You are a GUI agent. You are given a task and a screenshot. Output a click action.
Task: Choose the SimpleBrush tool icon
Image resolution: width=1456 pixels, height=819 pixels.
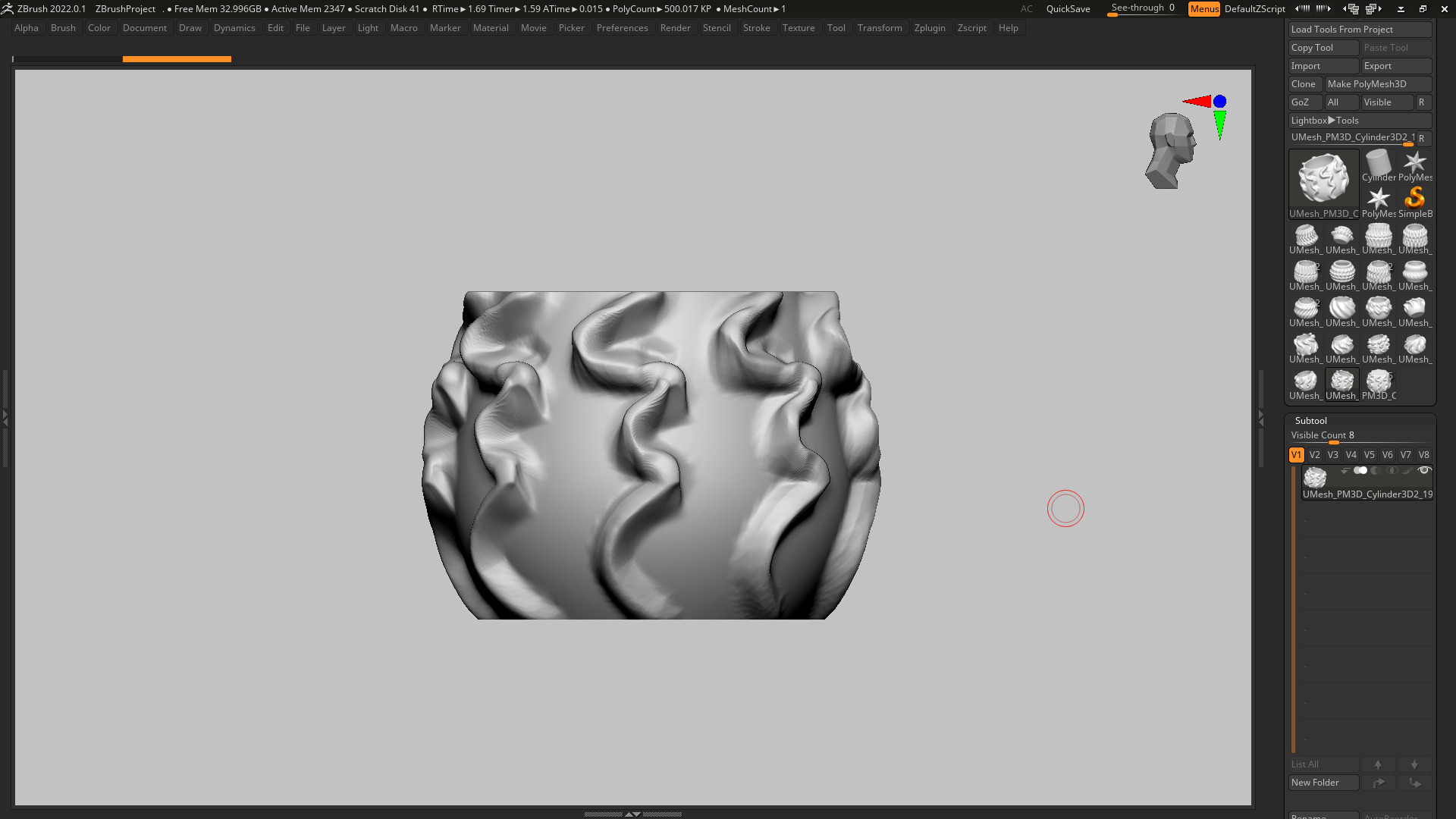tap(1414, 202)
